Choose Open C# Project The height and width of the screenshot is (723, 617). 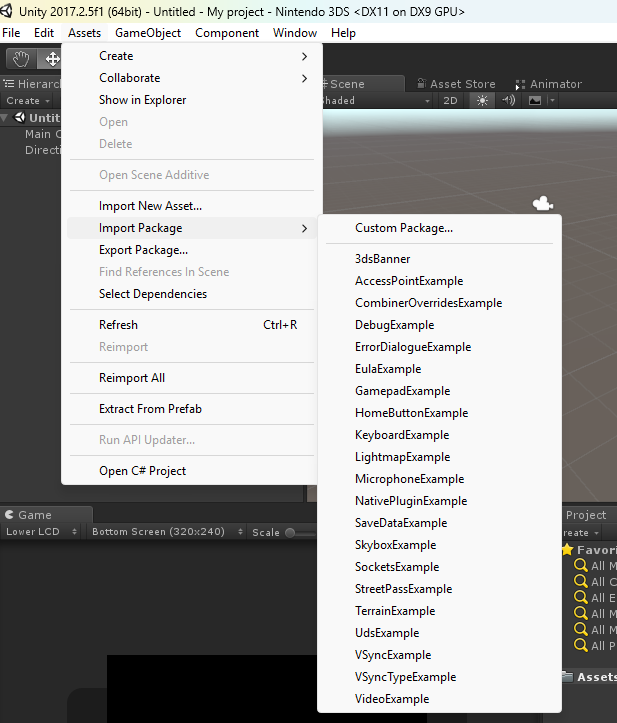tap(192, 471)
